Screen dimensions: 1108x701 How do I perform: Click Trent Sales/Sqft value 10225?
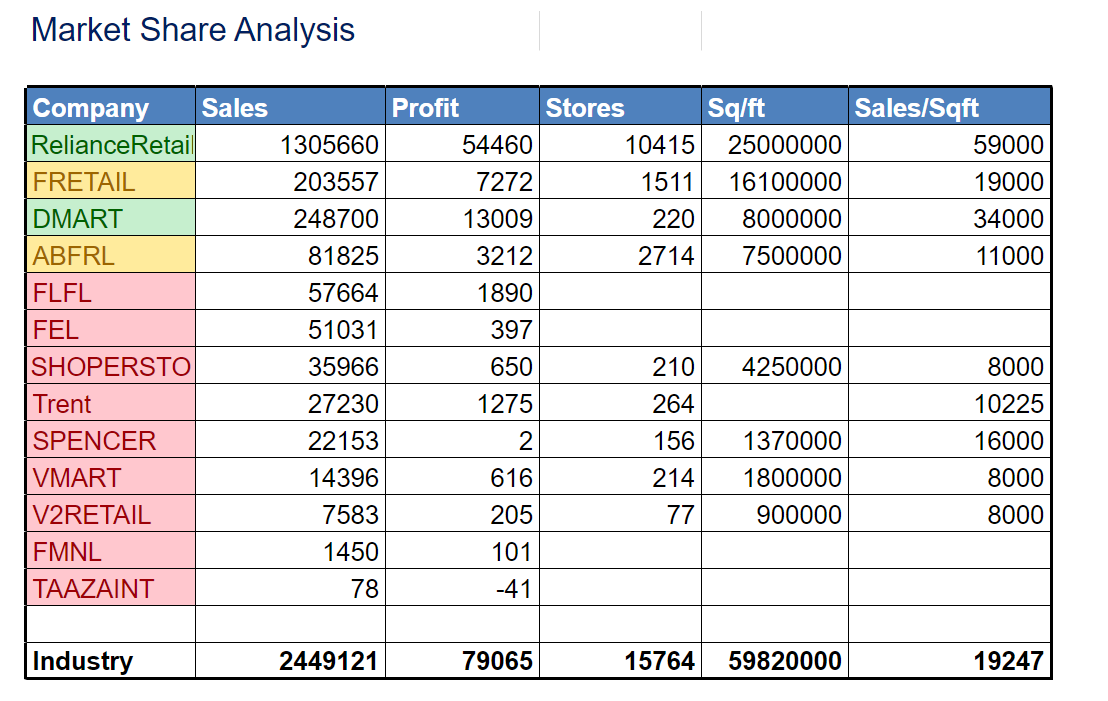click(x=1009, y=404)
